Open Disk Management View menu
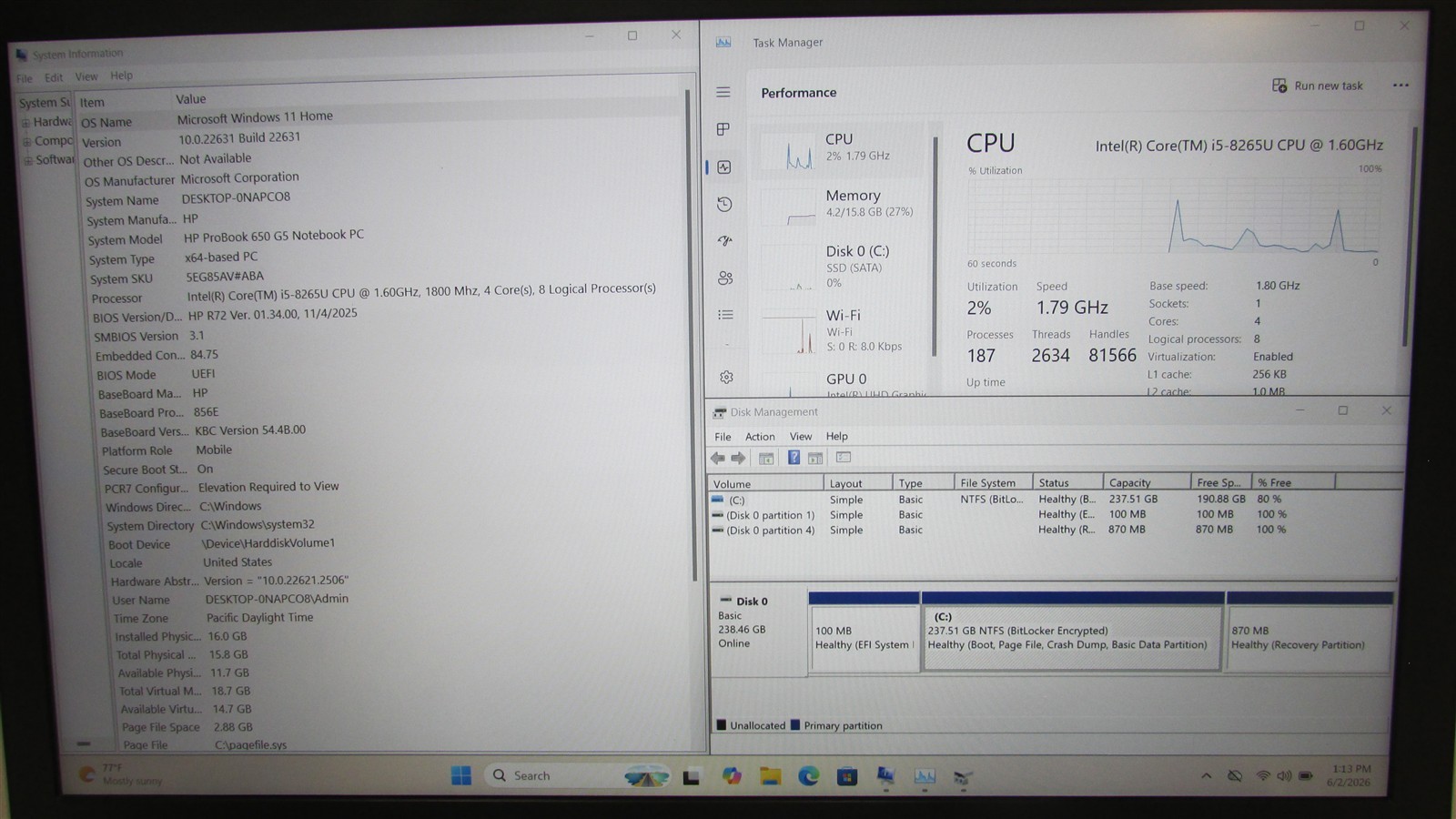Image resolution: width=1456 pixels, height=819 pixels. point(801,437)
